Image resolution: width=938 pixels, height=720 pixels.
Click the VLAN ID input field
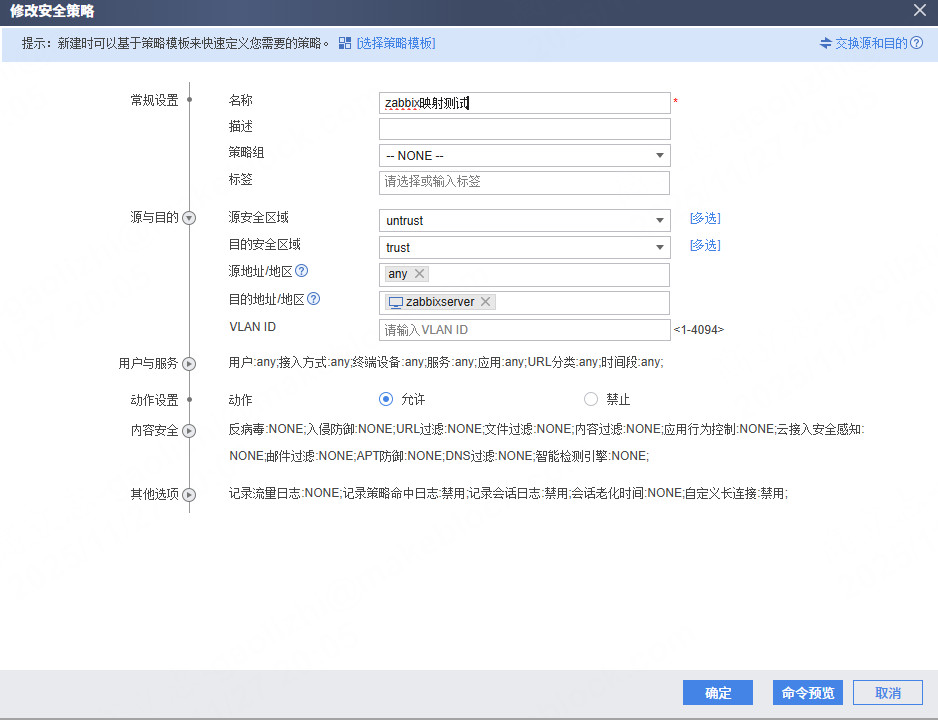pyautogui.click(x=524, y=330)
